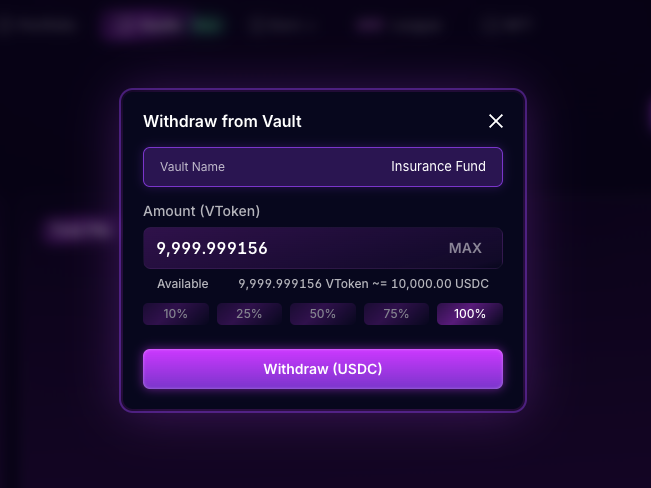Image resolution: width=651 pixels, height=488 pixels.
Task: Close the Withdraw from Vault dialog
Action: click(495, 122)
